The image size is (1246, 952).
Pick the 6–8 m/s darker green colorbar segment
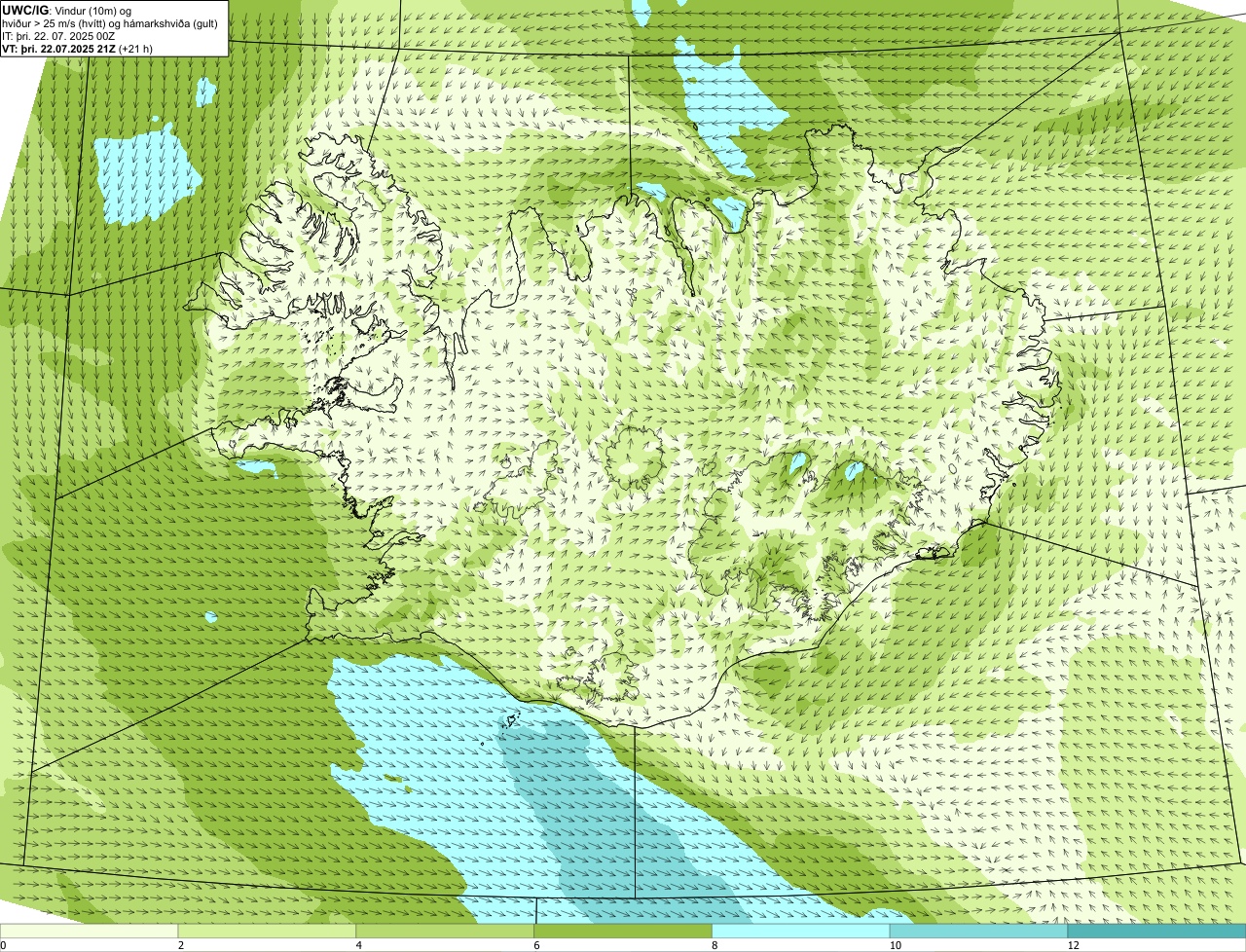tap(624, 932)
